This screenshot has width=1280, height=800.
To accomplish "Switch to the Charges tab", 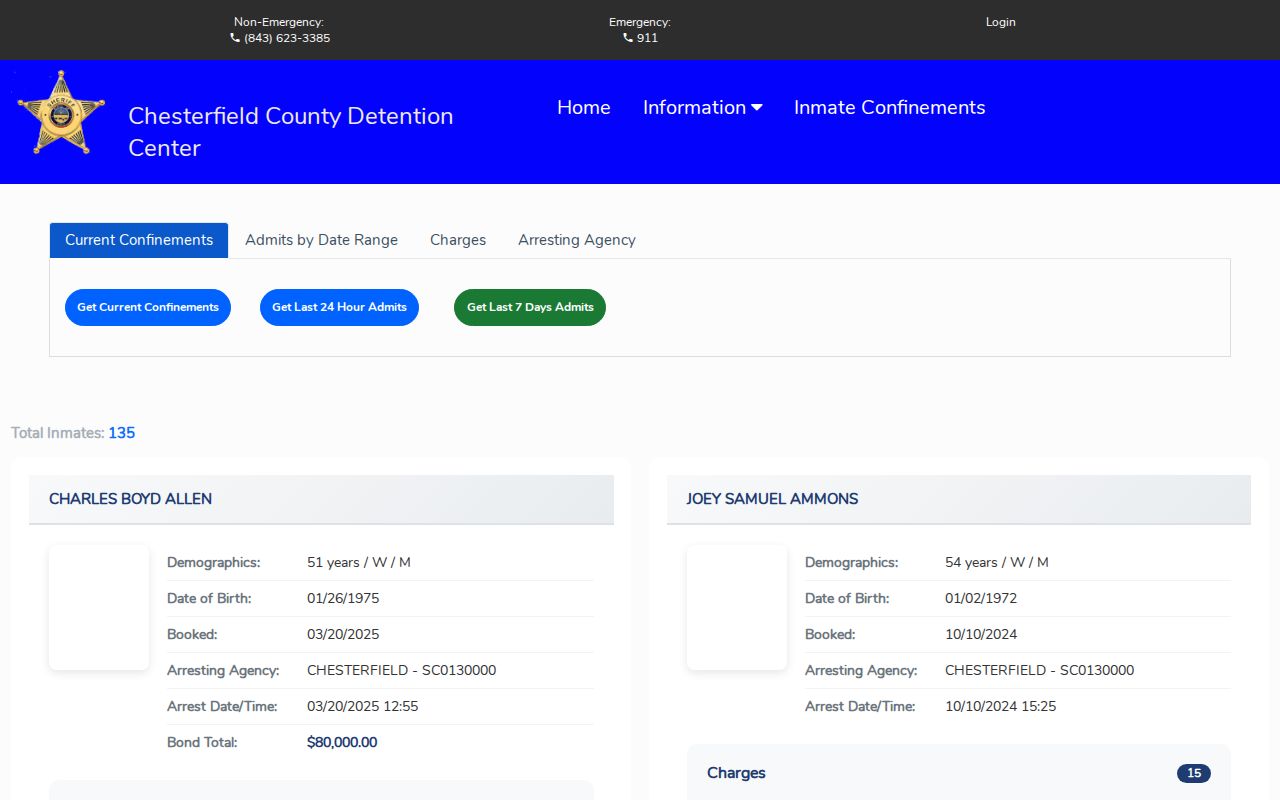I will [458, 240].
